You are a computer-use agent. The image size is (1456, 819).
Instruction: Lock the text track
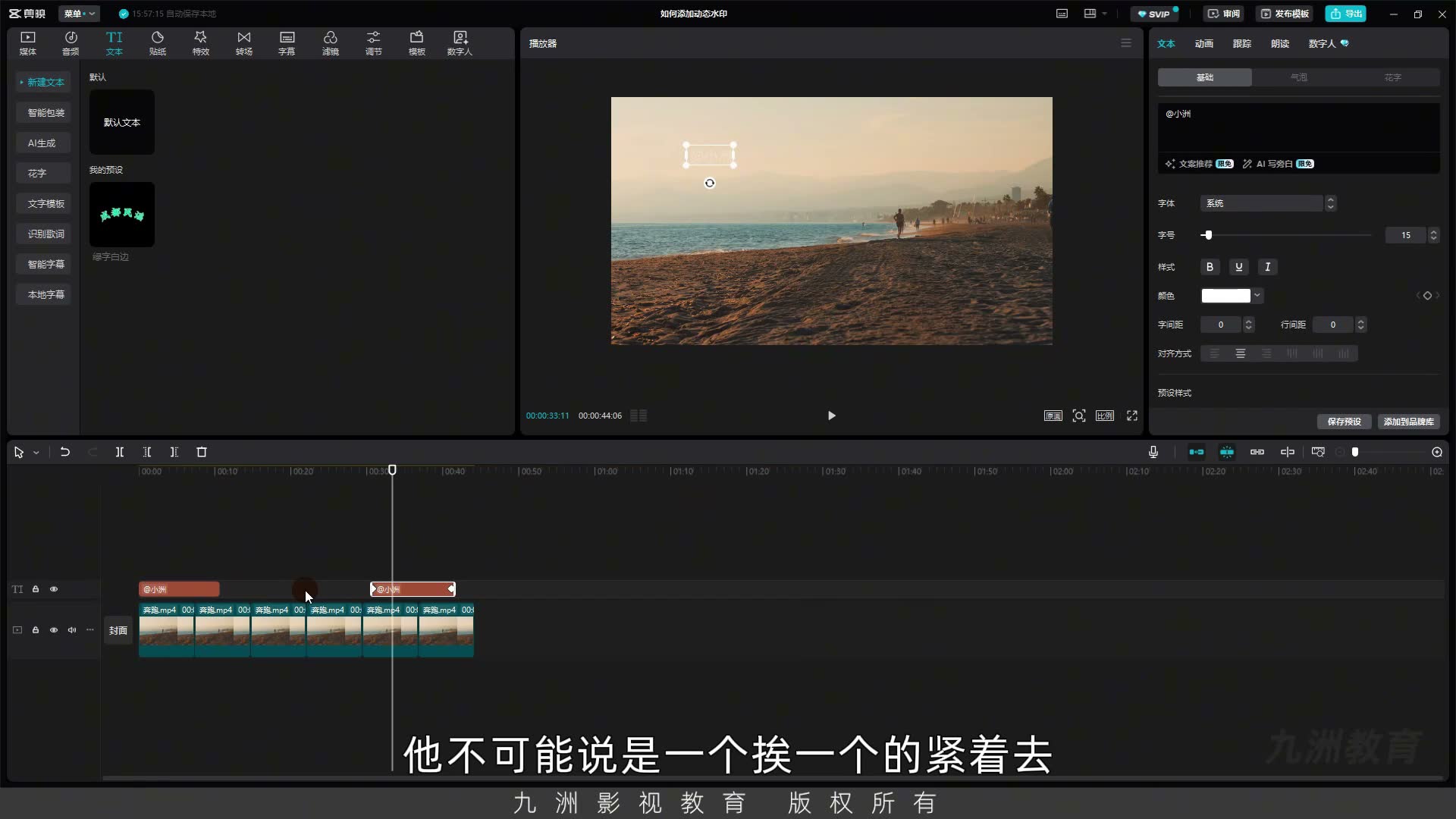point(36,589)
